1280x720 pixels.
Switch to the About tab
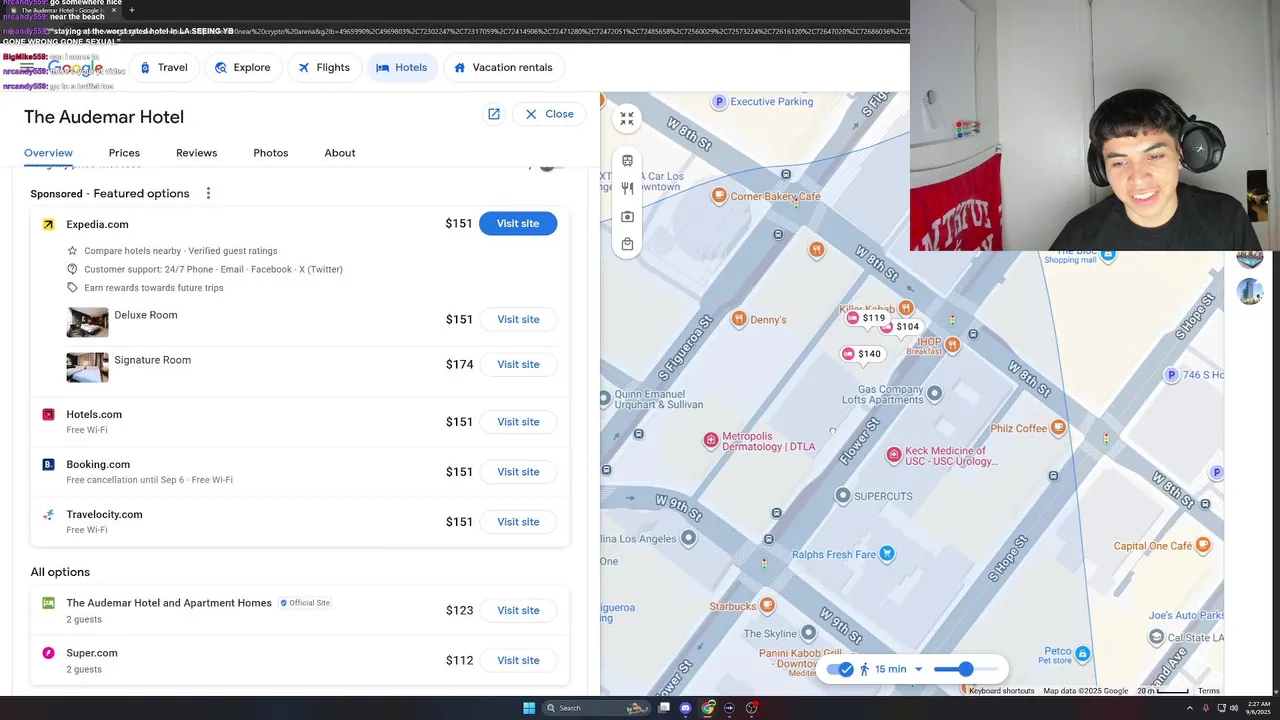pyautogui.click(x=340, y=153)
